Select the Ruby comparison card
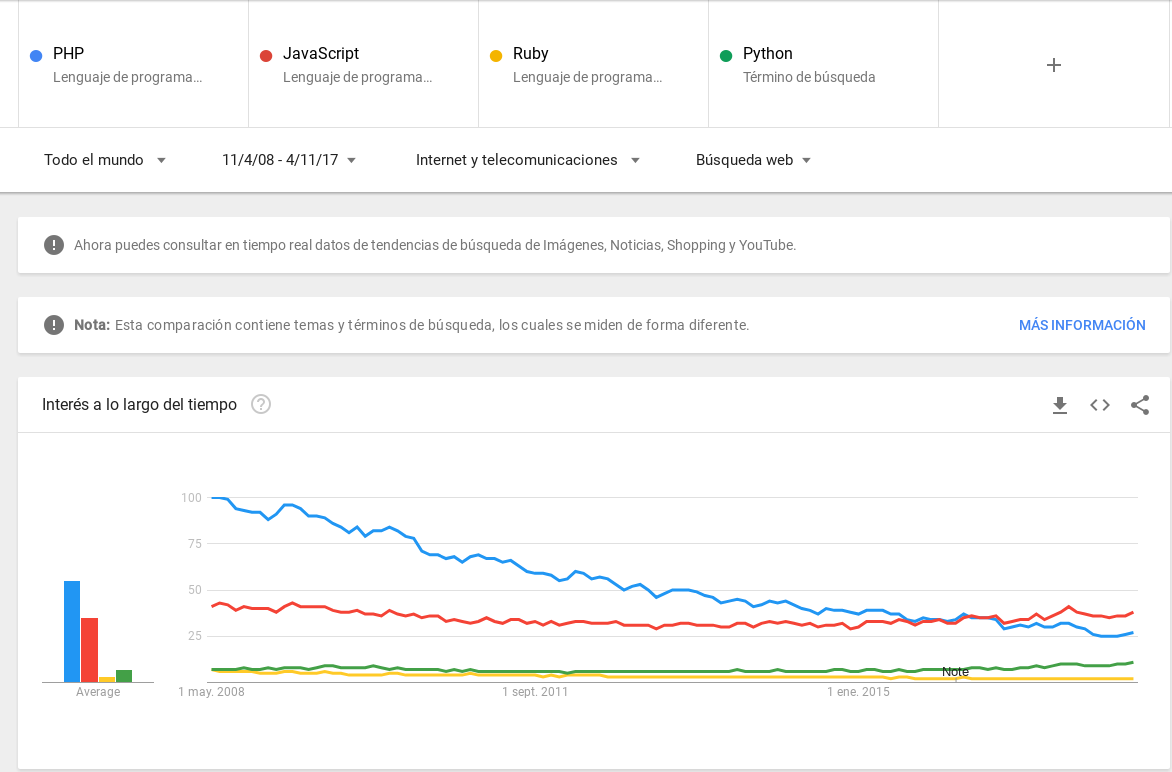This screenshot has width=1172, height=772. coord(593,64)
